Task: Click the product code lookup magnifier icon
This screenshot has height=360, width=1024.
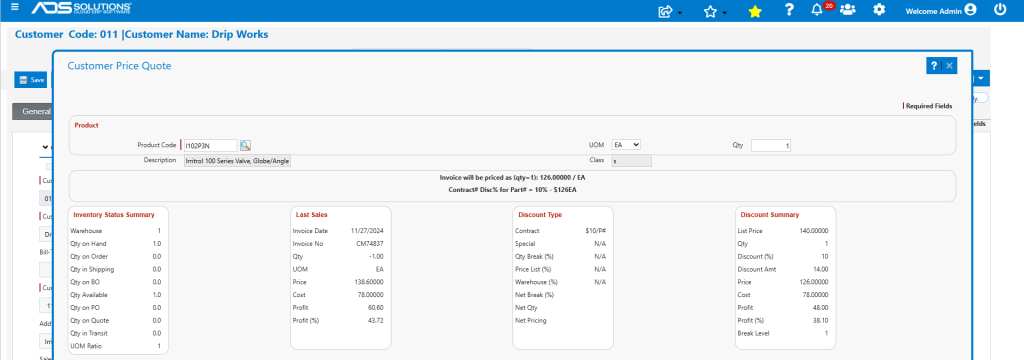Action: click(x=246, y=145)
